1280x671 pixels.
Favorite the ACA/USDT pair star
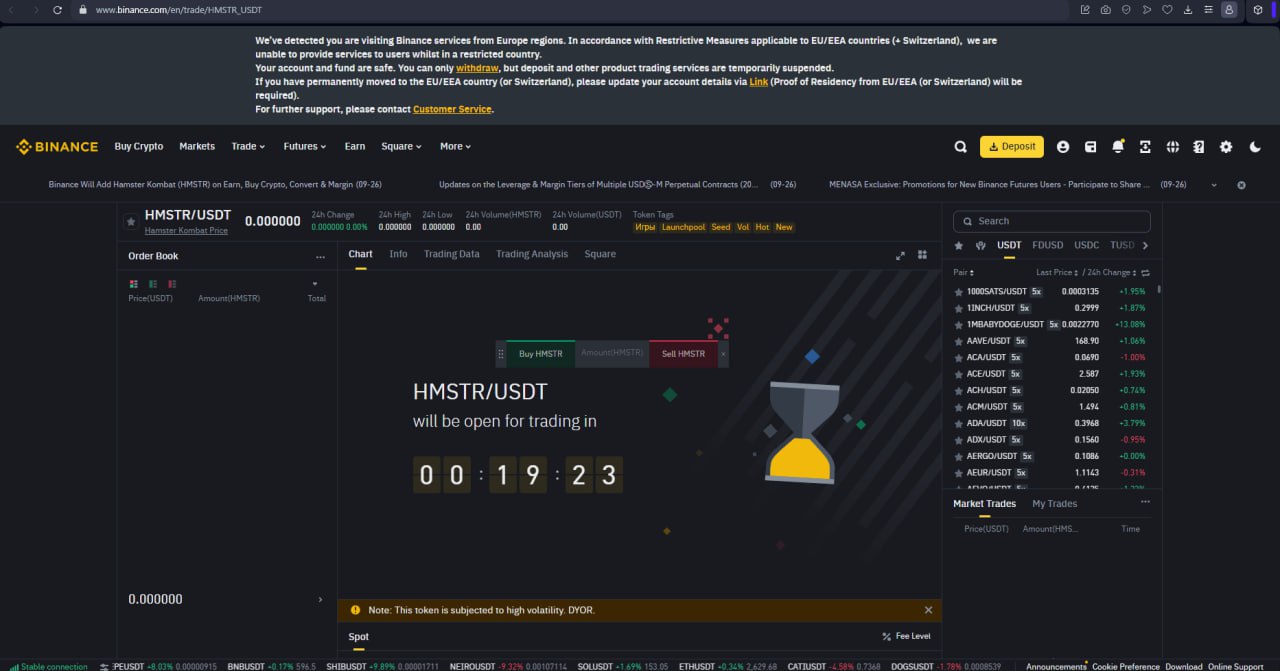click(959, 357)
